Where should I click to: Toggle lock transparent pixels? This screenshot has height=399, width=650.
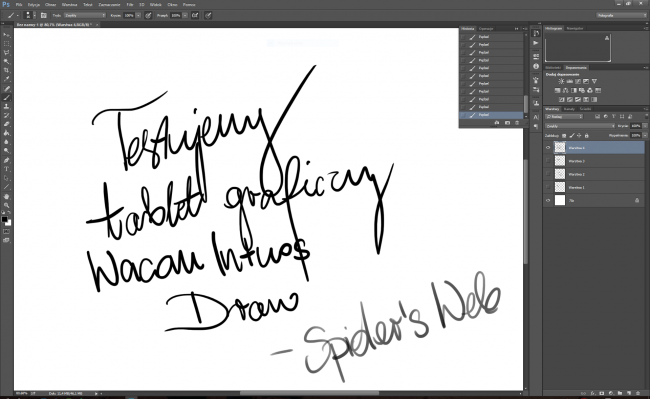[564, 135]
